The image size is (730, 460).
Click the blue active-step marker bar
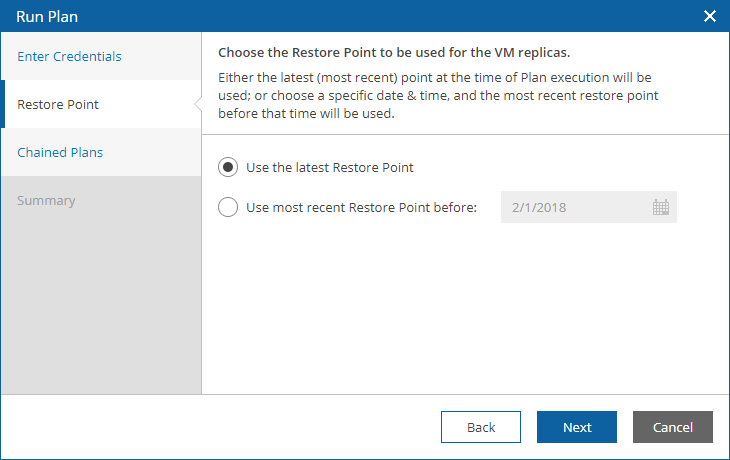[3, 104]
